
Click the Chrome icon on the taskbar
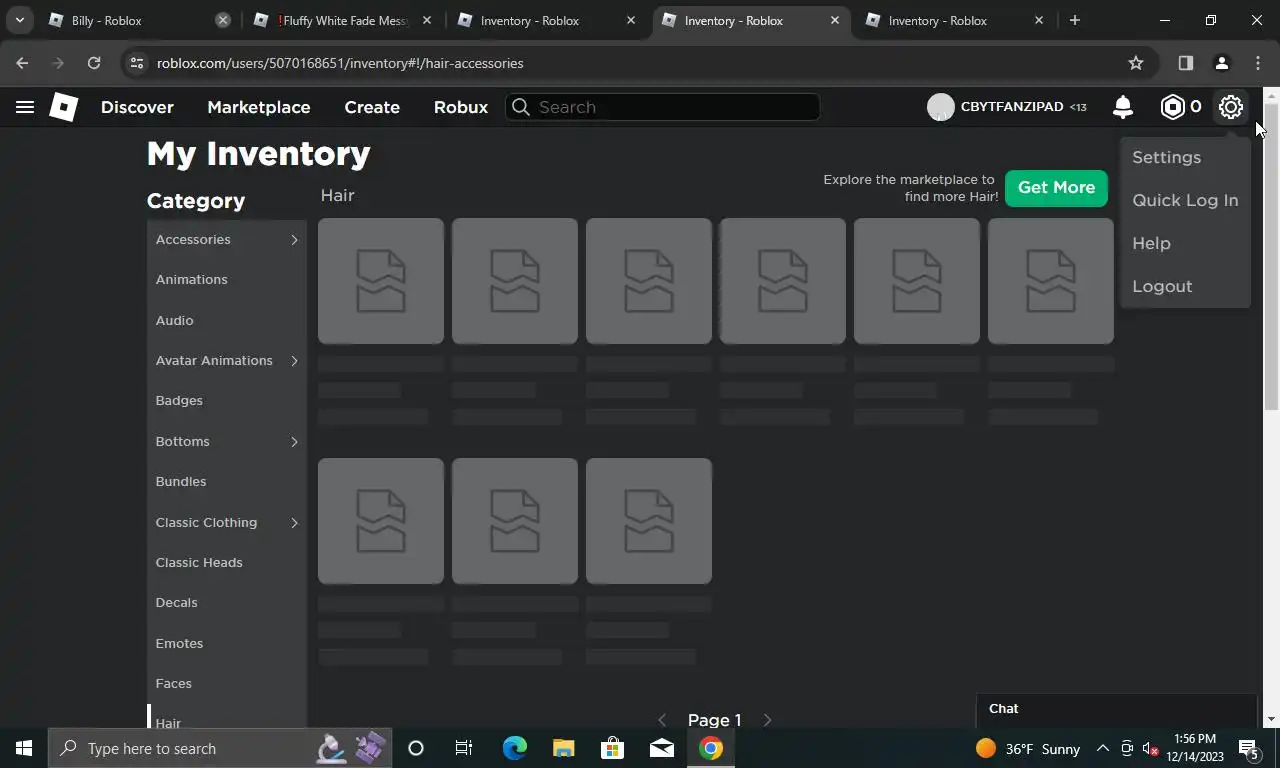711,748
